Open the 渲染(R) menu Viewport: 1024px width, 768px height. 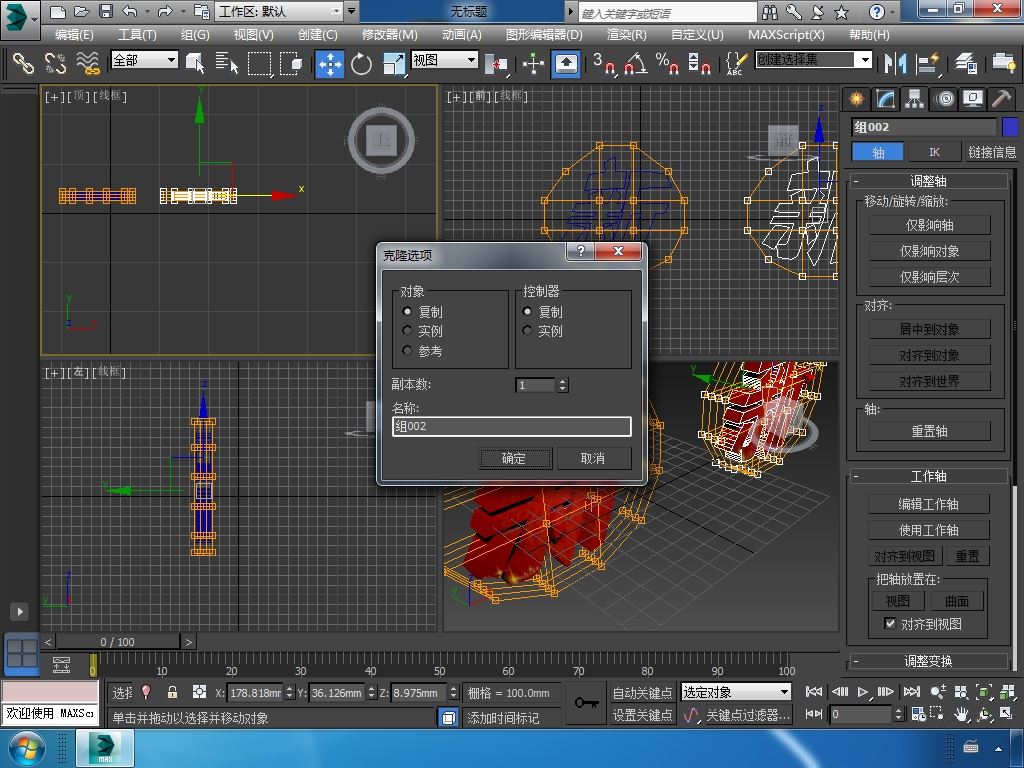627,34
